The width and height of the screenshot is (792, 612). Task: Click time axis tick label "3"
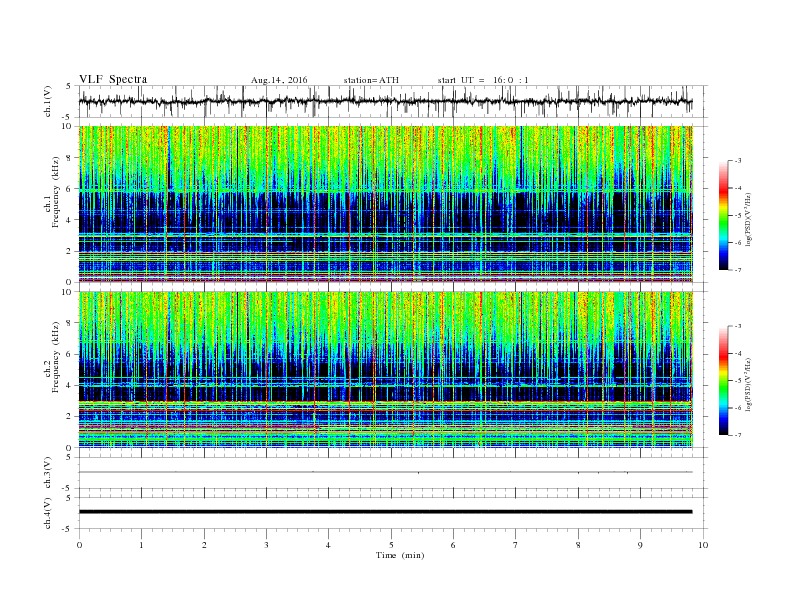coord(266,545)
